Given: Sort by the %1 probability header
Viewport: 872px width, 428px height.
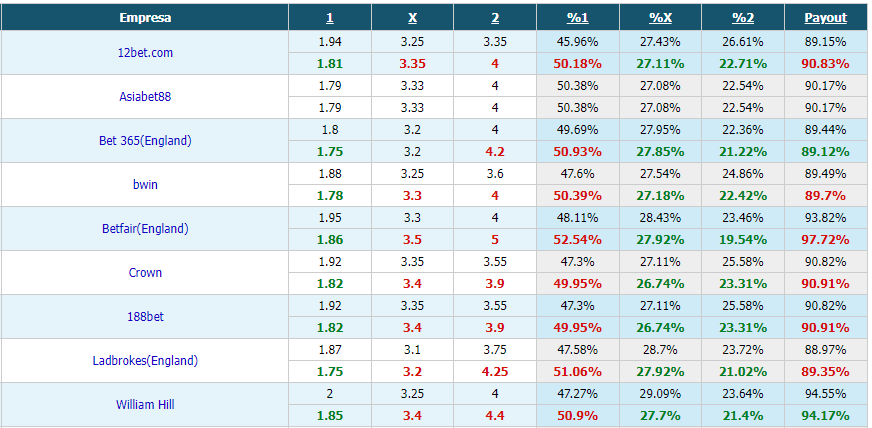Looking at the screenshot, I should click(x=578, y=18).
